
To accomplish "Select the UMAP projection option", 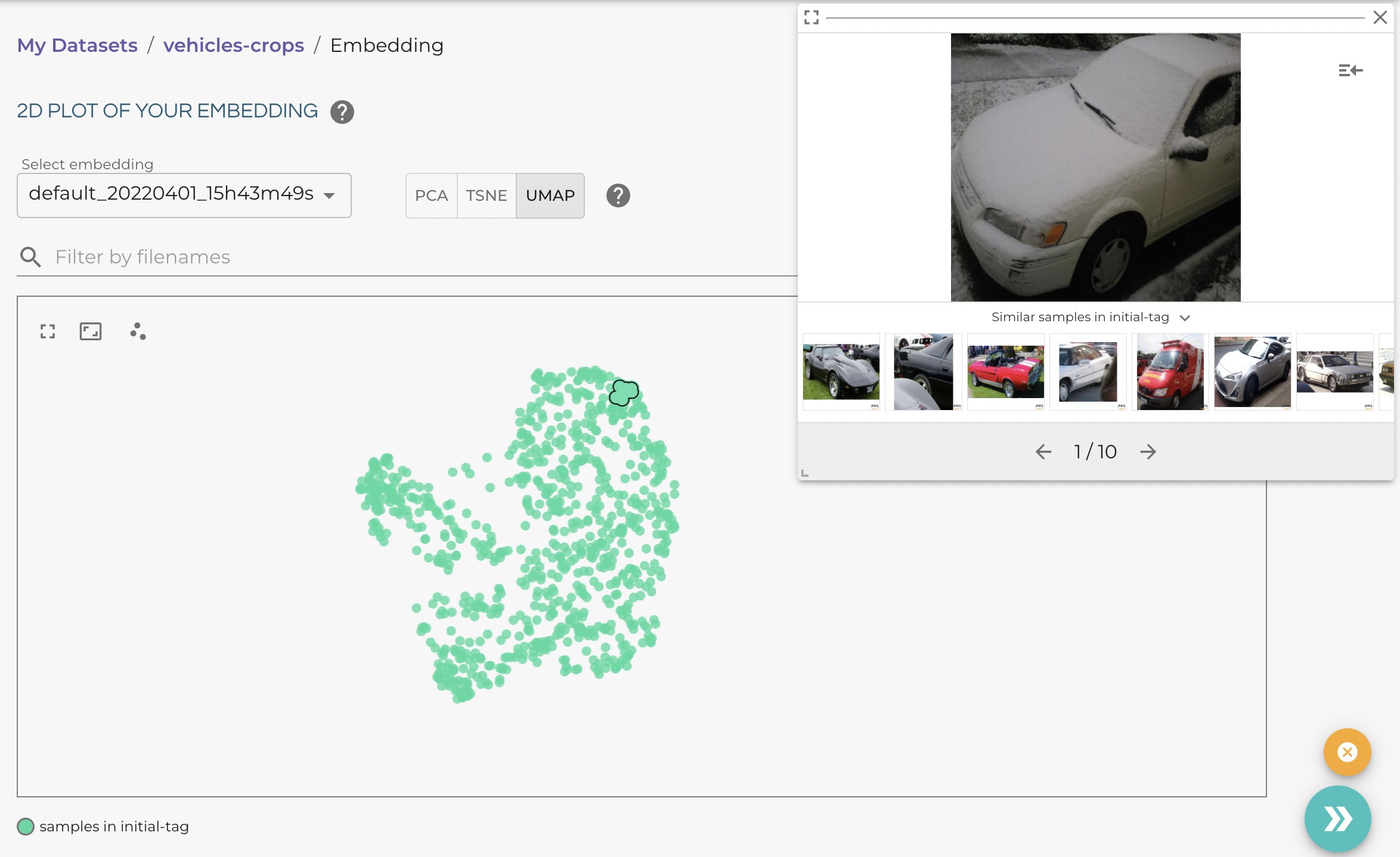I will 550,195.
